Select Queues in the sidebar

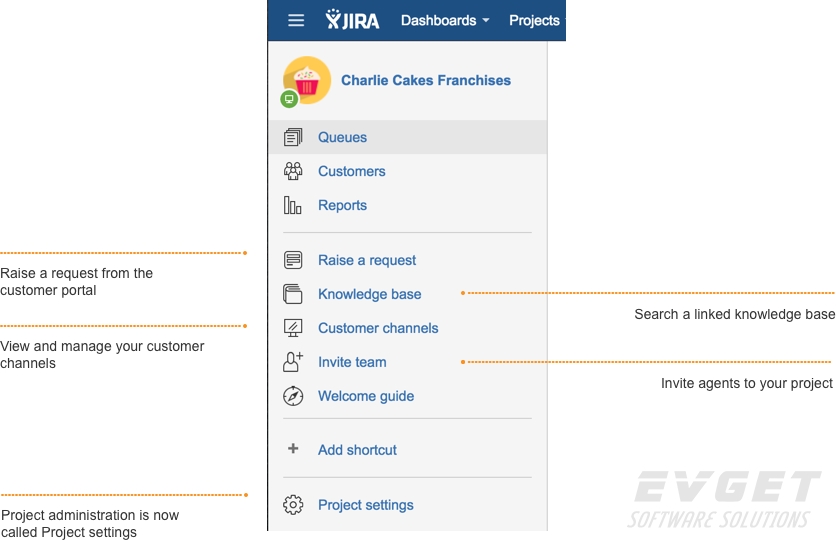click(342, 137)
